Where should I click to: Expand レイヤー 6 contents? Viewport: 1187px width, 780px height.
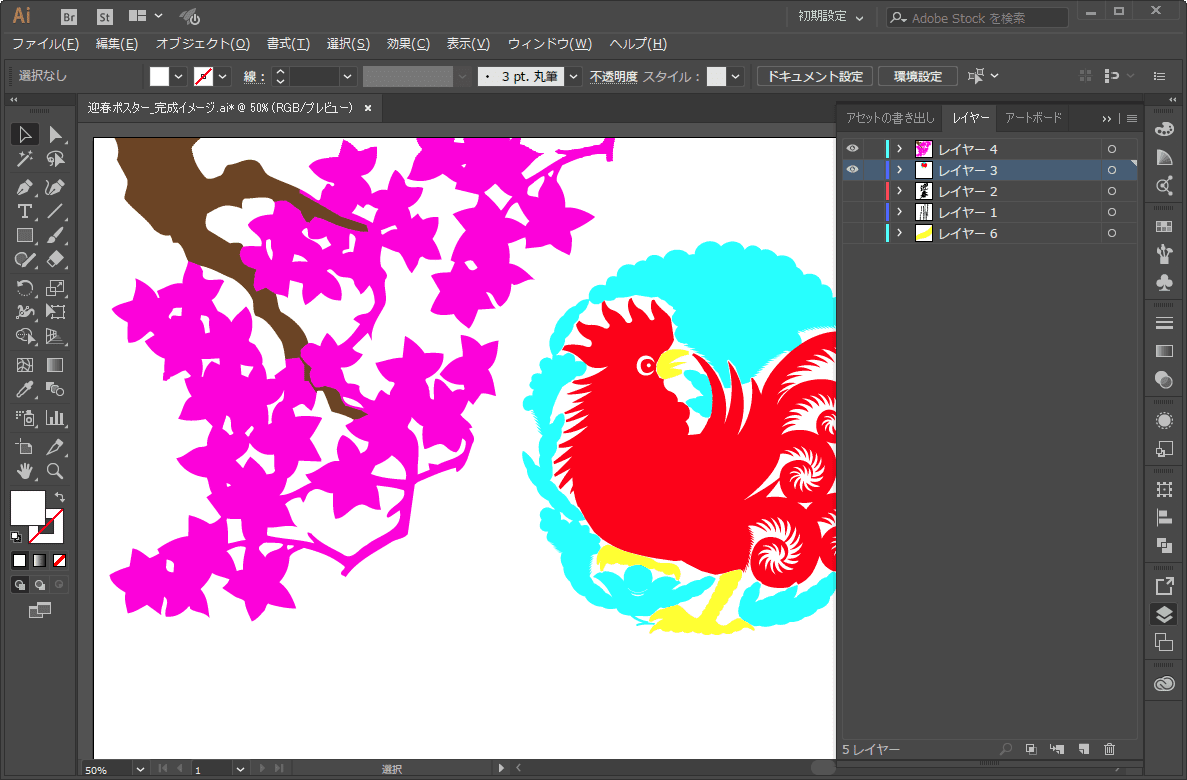(900, 233)
